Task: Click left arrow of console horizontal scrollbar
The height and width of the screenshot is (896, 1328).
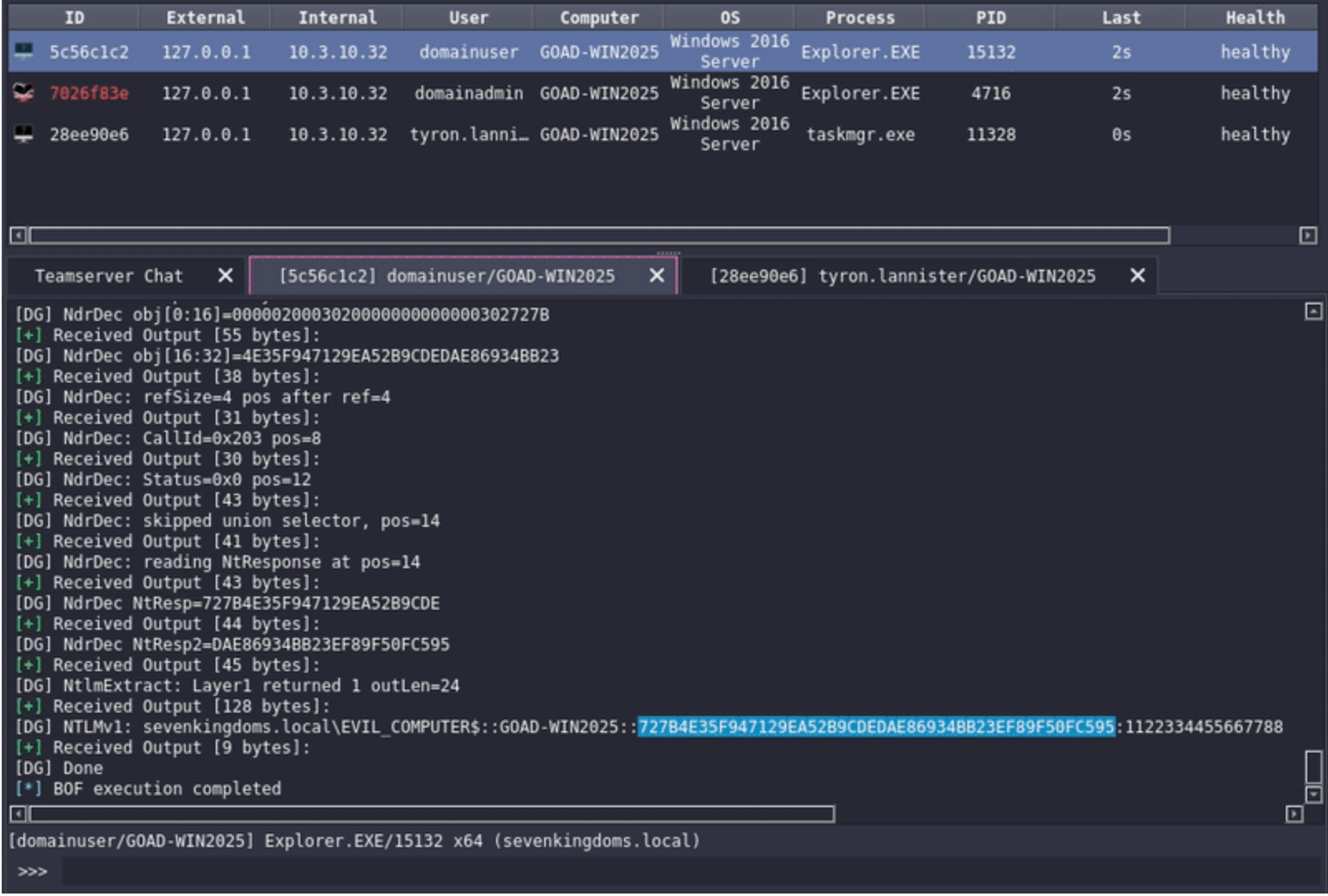Action: pyautogui.click(x=17, y=814)
